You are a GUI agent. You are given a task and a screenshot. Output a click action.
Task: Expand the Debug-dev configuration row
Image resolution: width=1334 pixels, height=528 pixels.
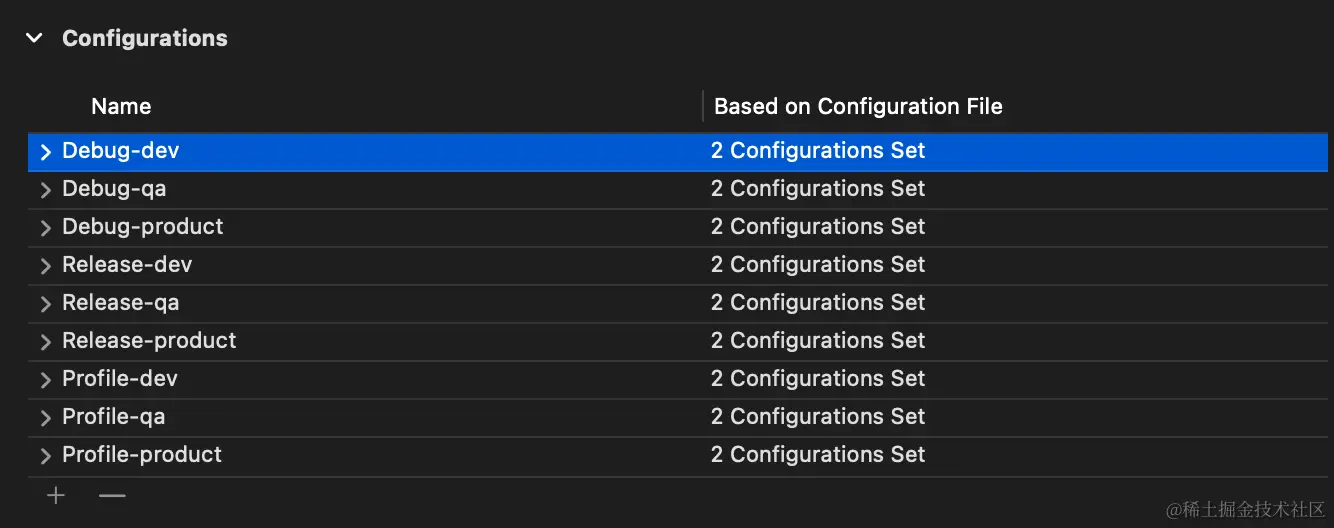(45, 152)
